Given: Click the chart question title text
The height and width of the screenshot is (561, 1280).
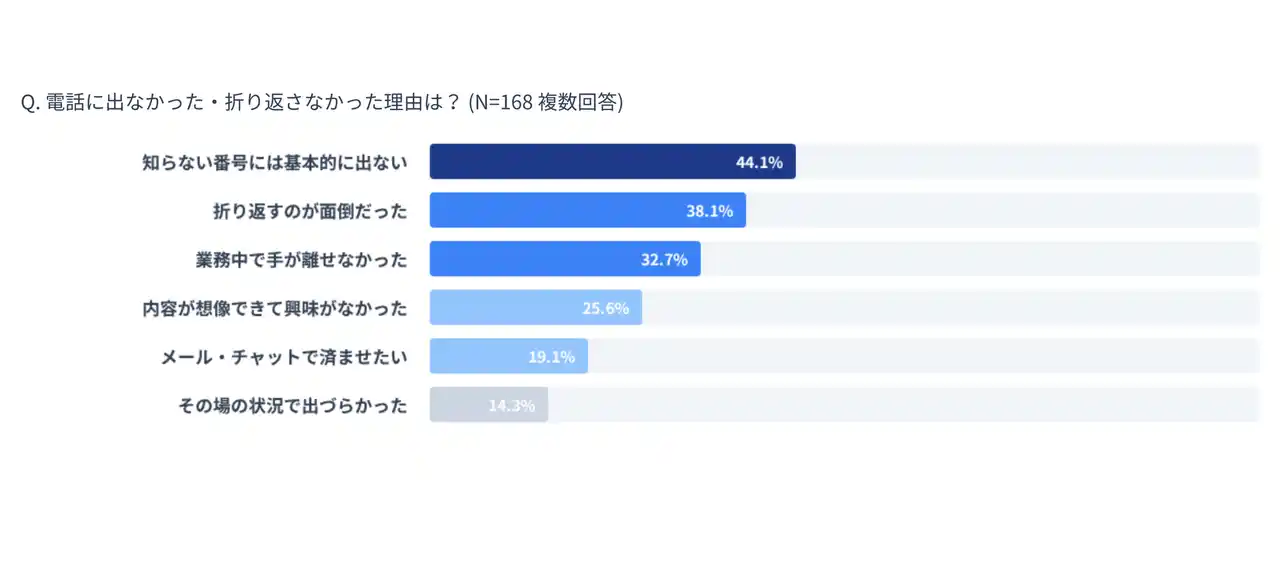Looking at the screenshot, I should tap(321, 103).
